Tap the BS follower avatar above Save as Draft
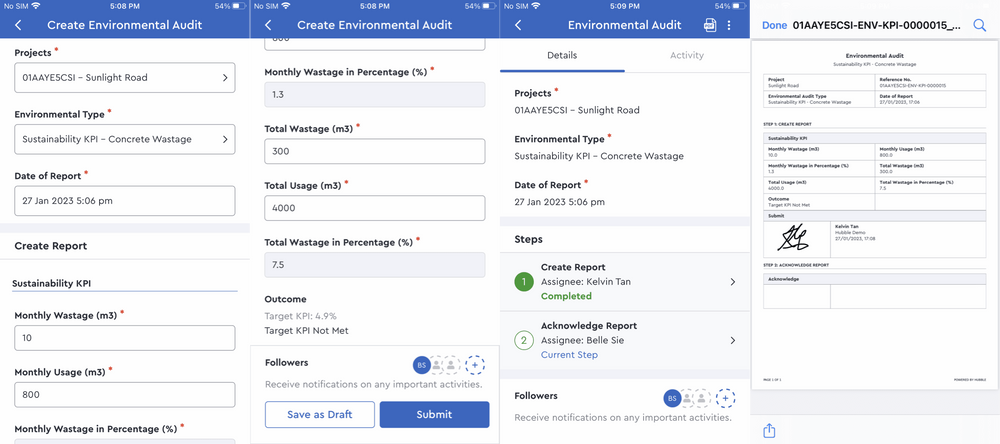Screen dimensions: 1000x444 (421, 365)
